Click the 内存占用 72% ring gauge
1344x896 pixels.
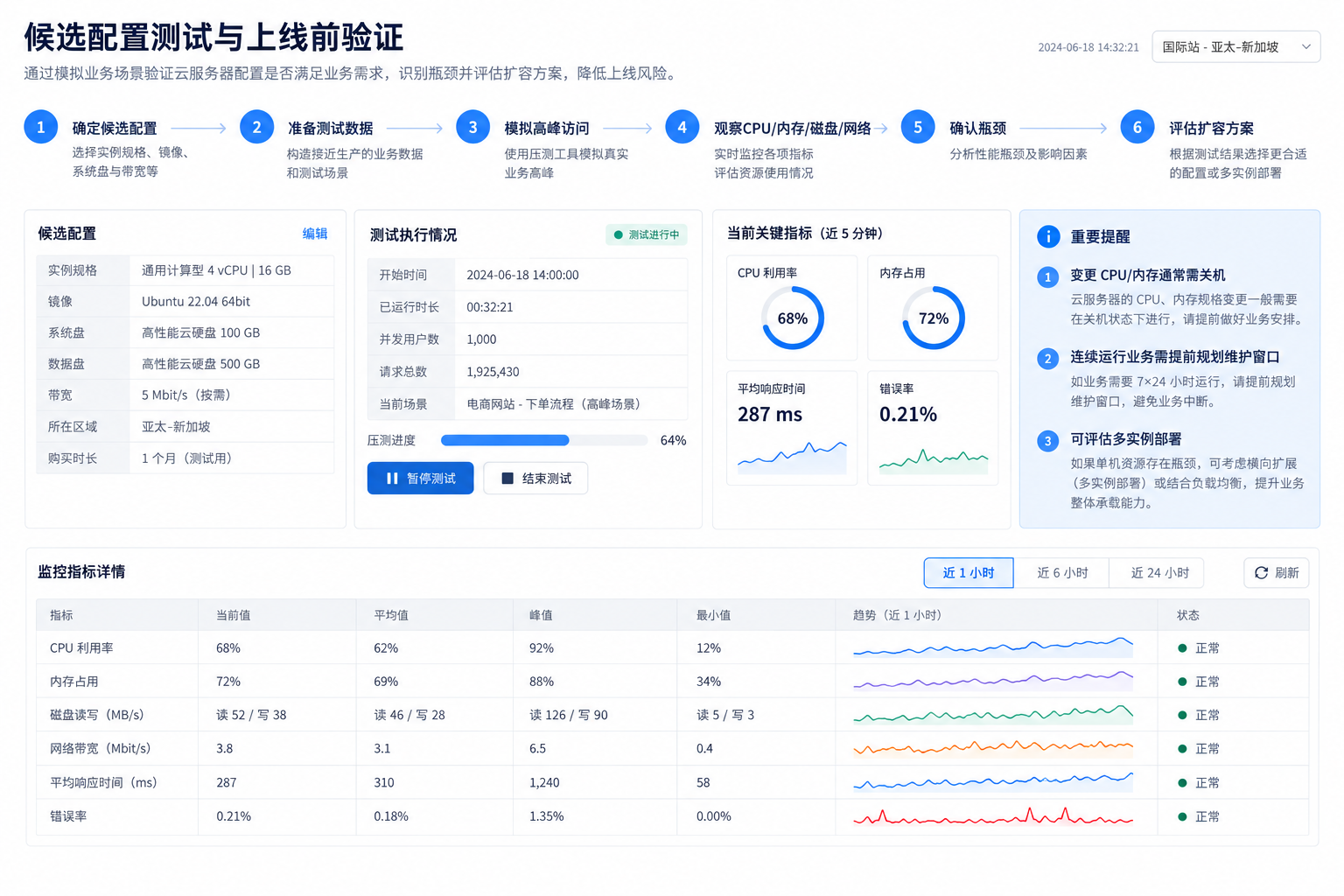pyautogui.click(x=933, y=318)
